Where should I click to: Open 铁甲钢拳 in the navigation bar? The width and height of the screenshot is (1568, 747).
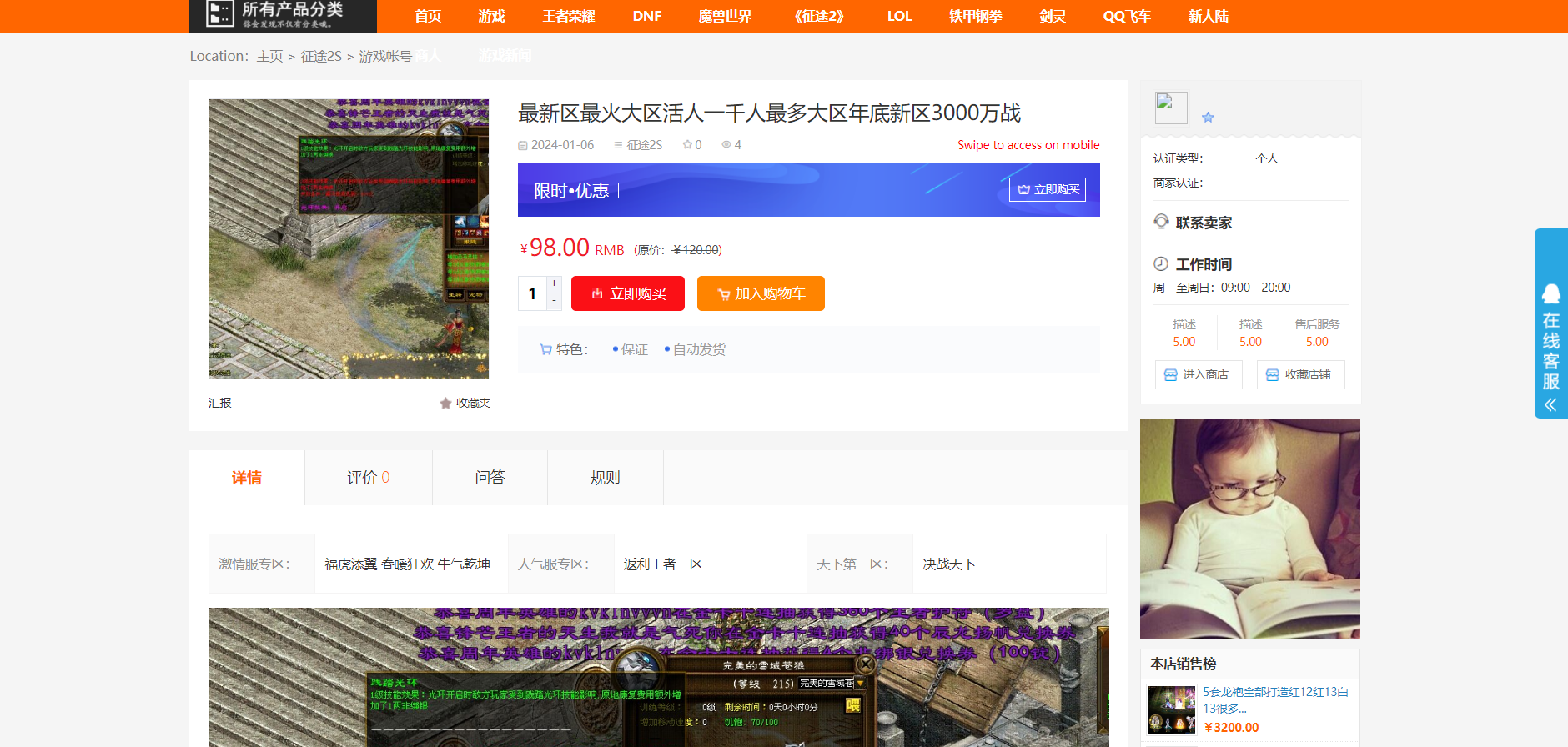click(x=975, y=16)
